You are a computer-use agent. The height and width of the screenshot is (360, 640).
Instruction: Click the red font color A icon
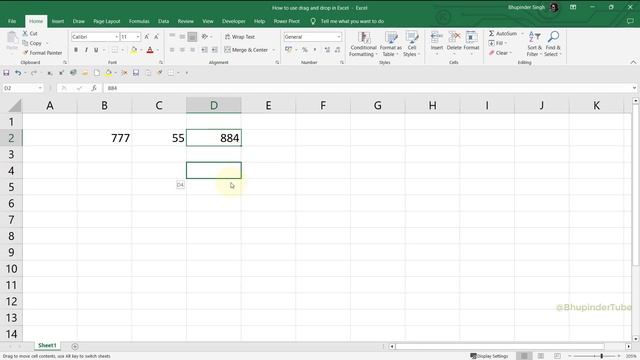pyautogui.click(x=150, y=50)
